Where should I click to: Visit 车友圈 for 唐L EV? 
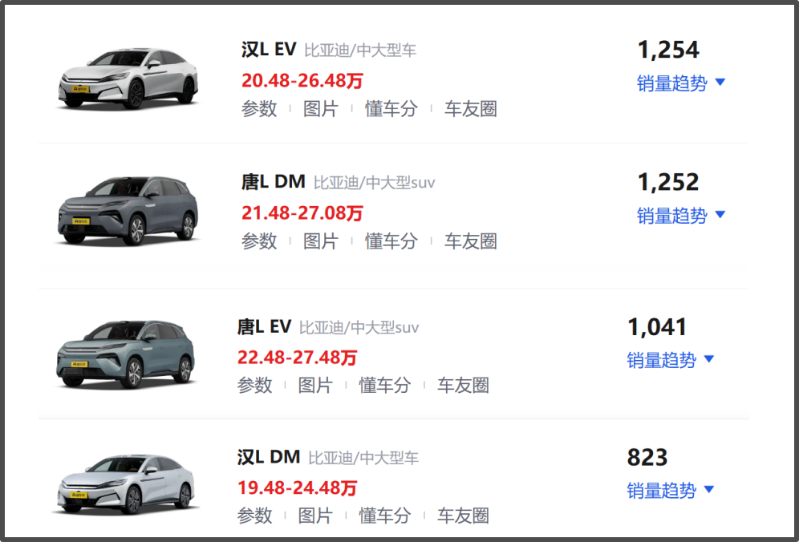(463, 385)
